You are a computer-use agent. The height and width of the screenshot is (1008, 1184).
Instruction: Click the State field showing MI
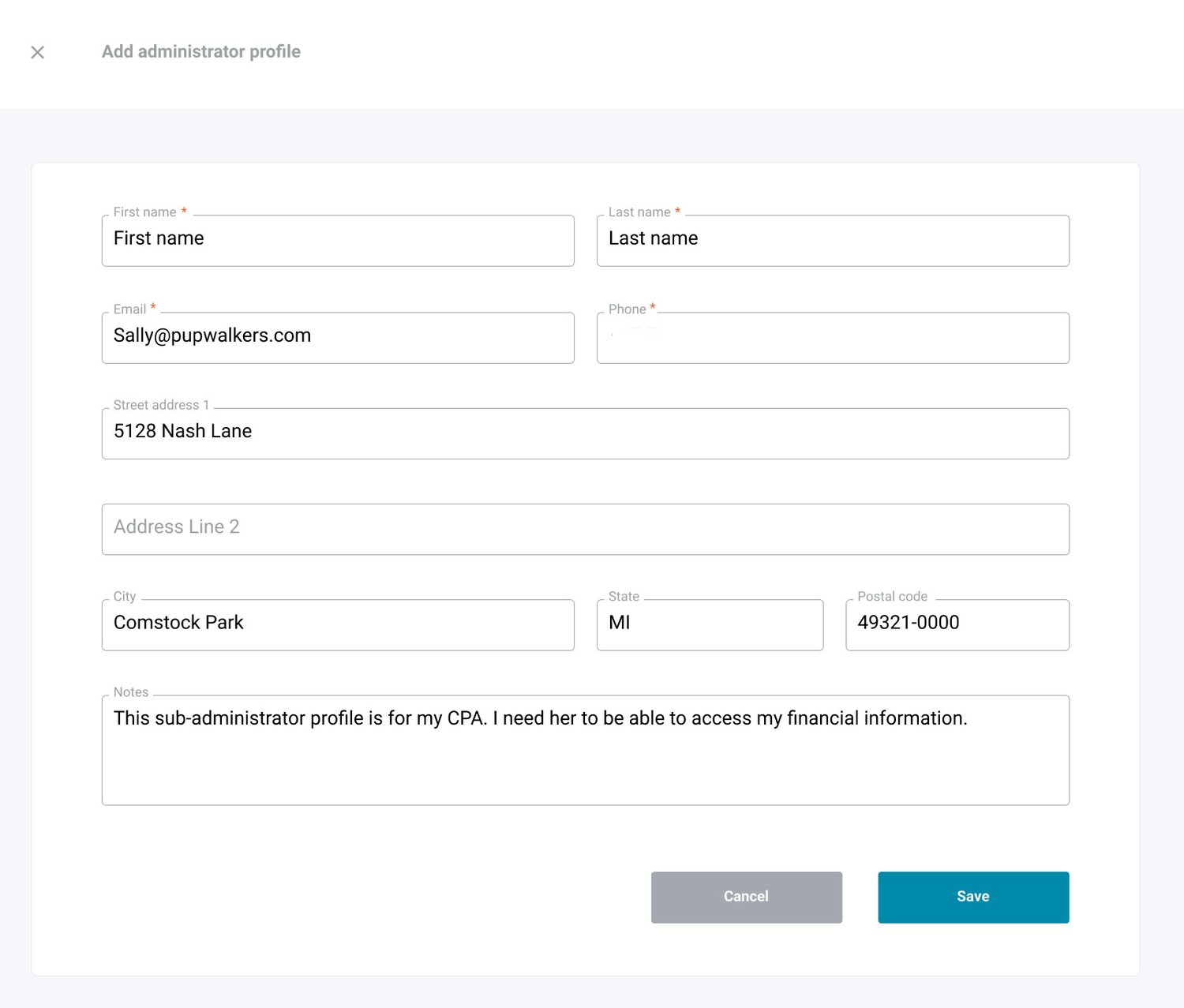(x=709, y=624)
